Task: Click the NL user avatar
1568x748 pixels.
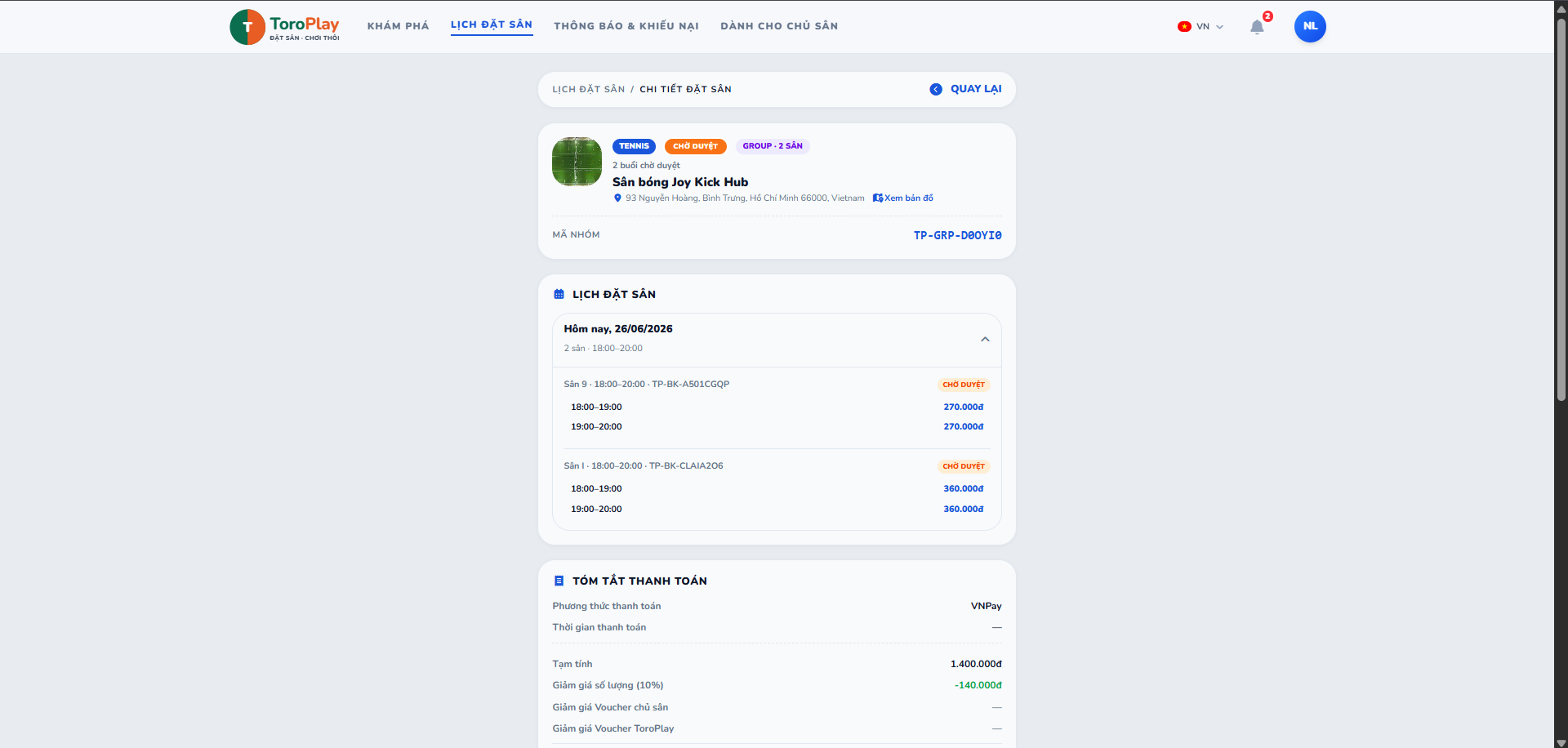Action: point(1310,26)
